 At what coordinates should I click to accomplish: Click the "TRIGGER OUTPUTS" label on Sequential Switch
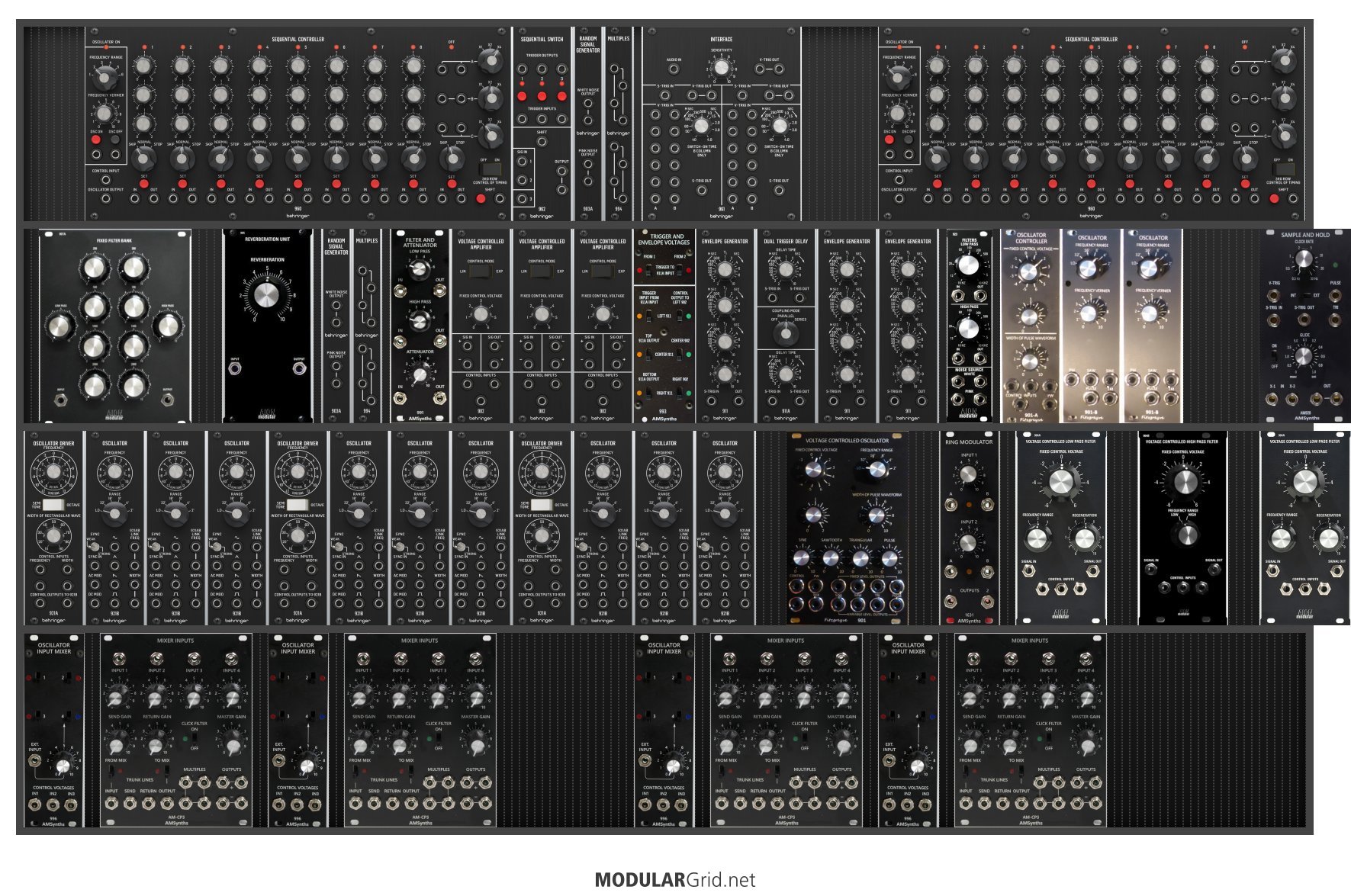(542, 56)
